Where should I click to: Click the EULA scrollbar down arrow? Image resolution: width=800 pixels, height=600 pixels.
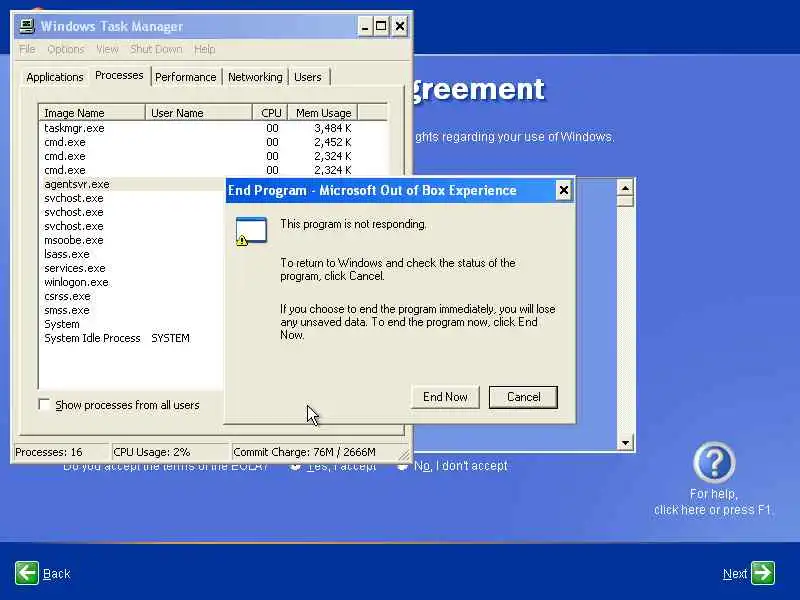(626, 442)
